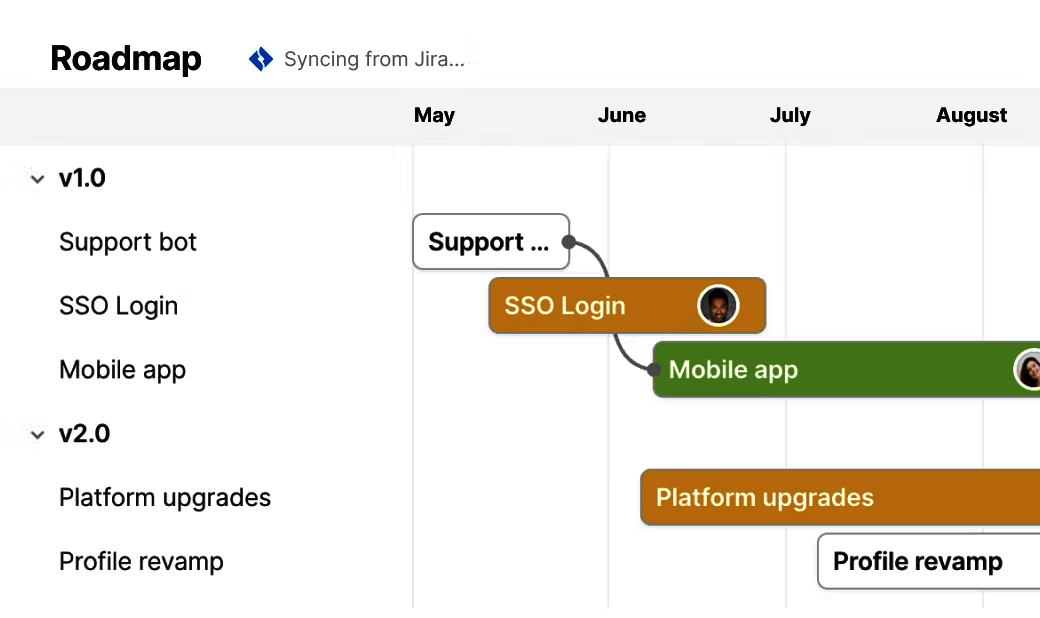Click the assignee avatar on Mobile app bar
This screenshot has width=1040, height=618.
pyautogui.click(x=1029, y=370)
